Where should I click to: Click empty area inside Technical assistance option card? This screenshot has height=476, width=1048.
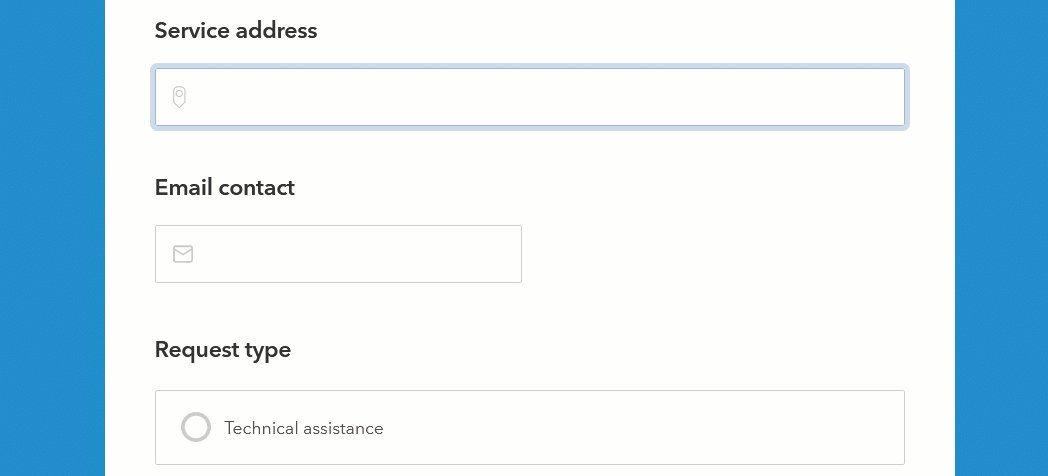point(650,428)
